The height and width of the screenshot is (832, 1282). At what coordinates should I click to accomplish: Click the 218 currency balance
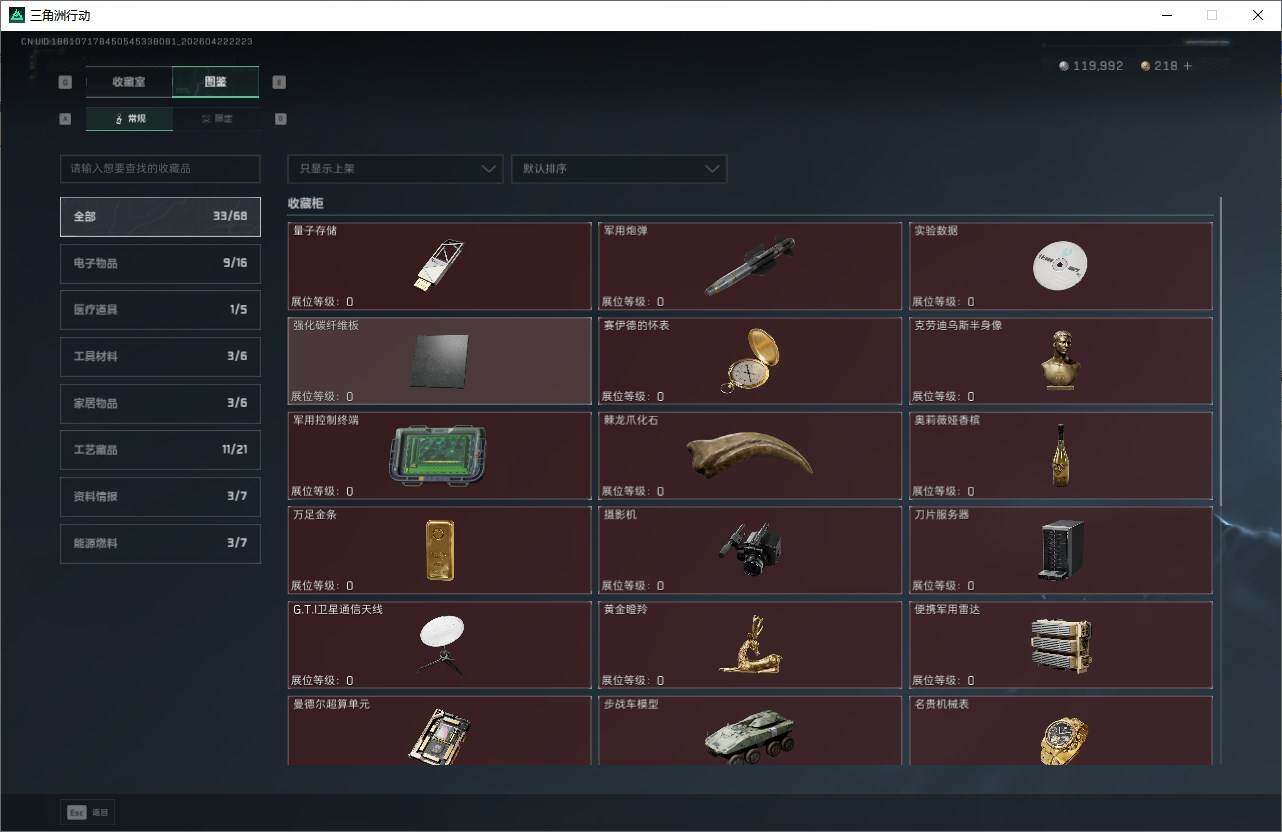(1166, 66)
